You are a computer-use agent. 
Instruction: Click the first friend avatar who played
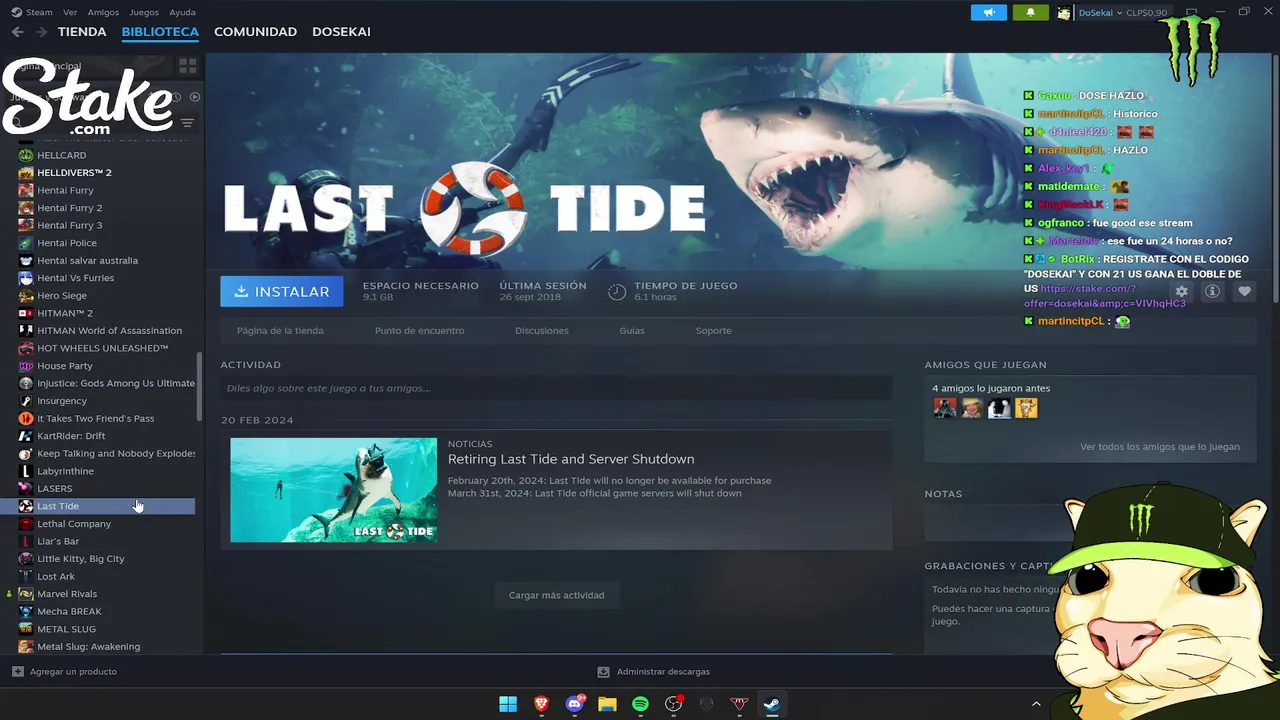click(x=945, y=408)
